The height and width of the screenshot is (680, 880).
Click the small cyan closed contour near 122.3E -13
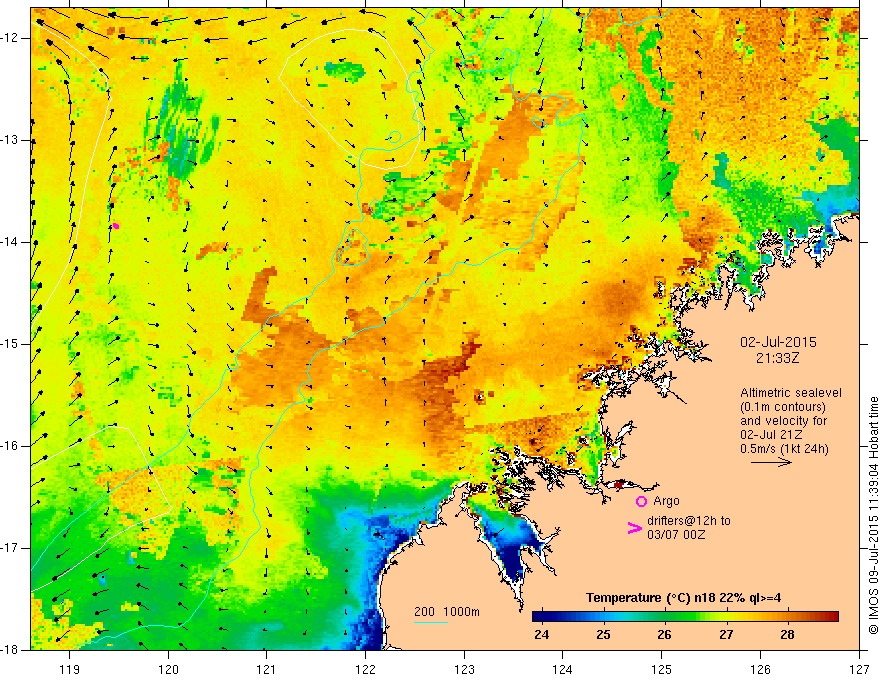pyautogui.click(x=395, y=136)
